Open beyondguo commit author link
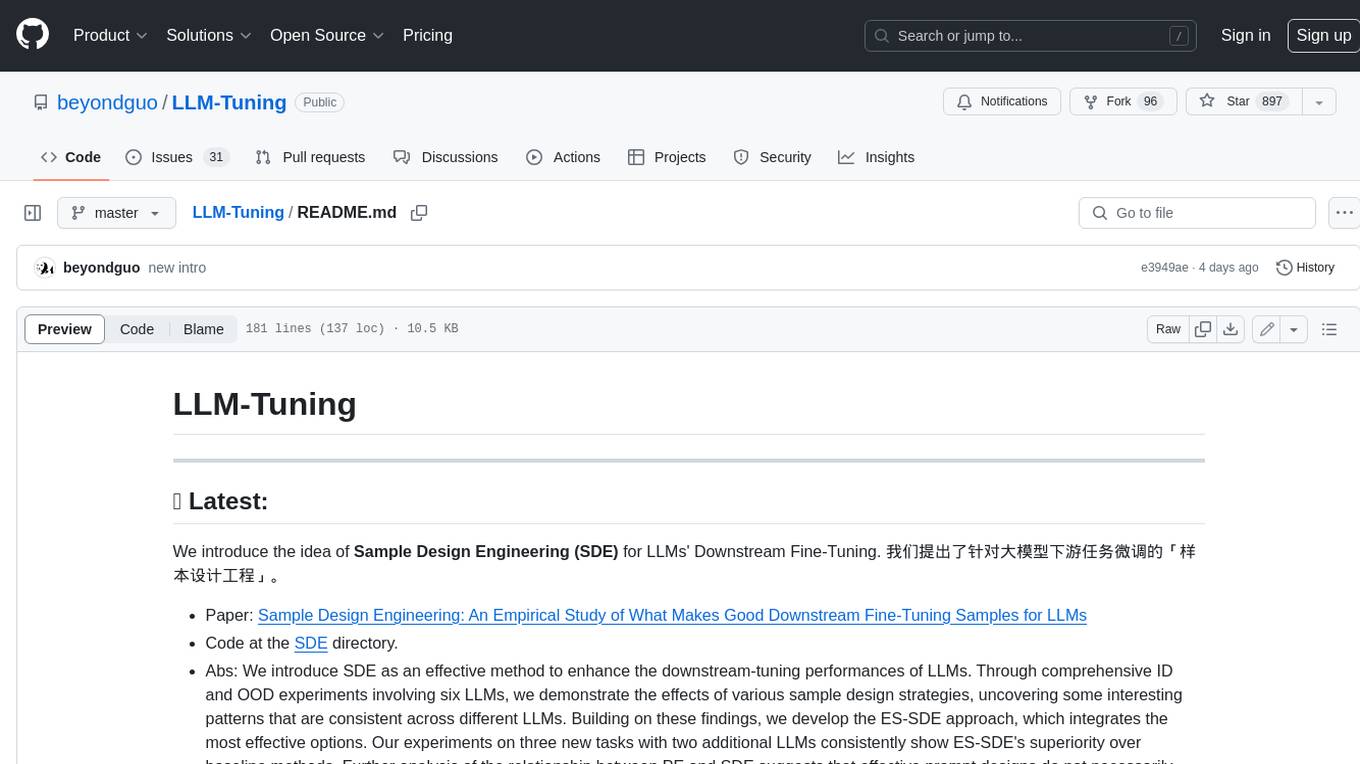Screen dimensions: 1360x764 click(101, 267)
